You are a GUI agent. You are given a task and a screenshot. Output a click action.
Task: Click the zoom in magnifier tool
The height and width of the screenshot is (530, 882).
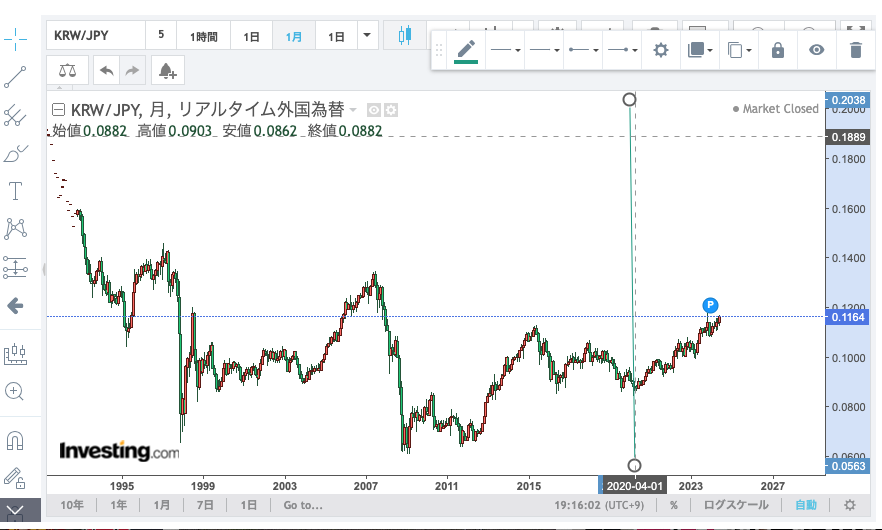pyautogui.click(x=16, y=391)
